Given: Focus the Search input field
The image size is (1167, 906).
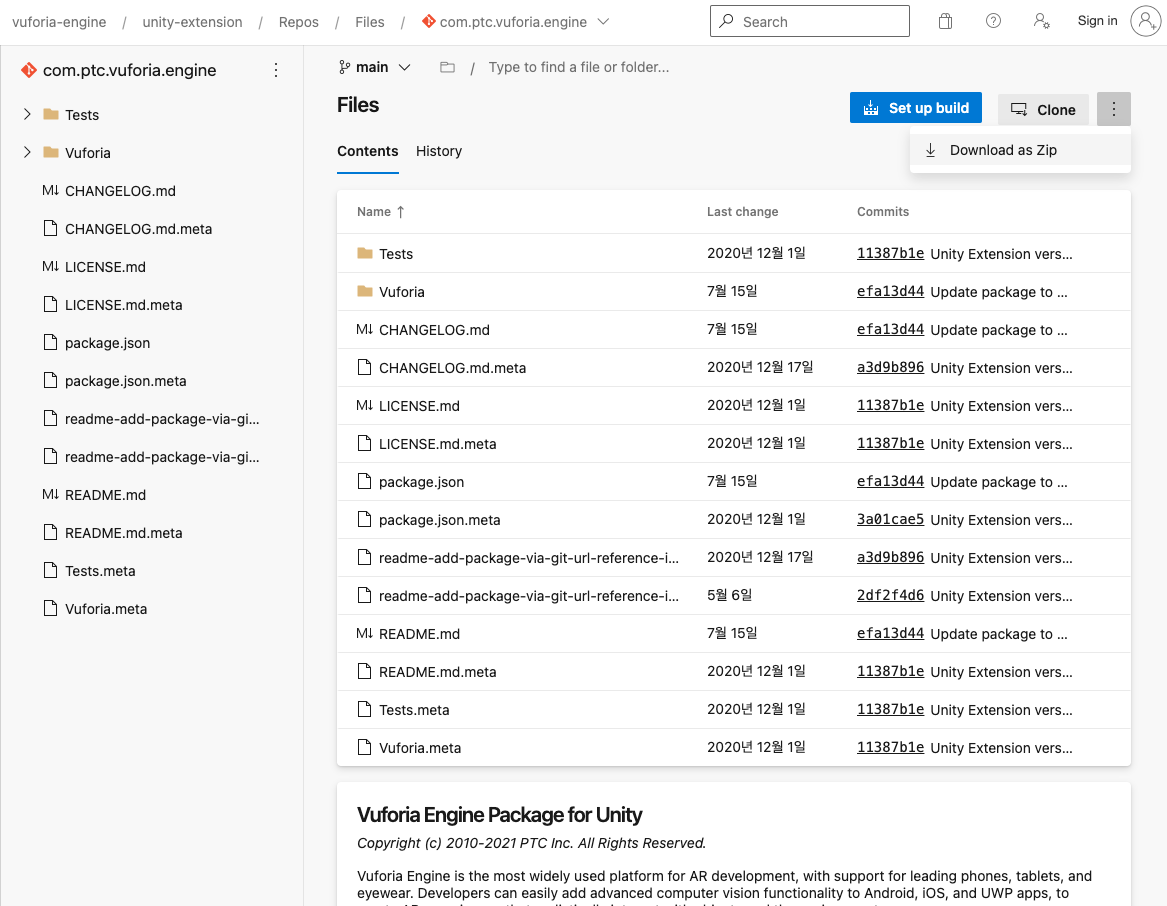Looking at the screenshot, I should click(810, 21).
